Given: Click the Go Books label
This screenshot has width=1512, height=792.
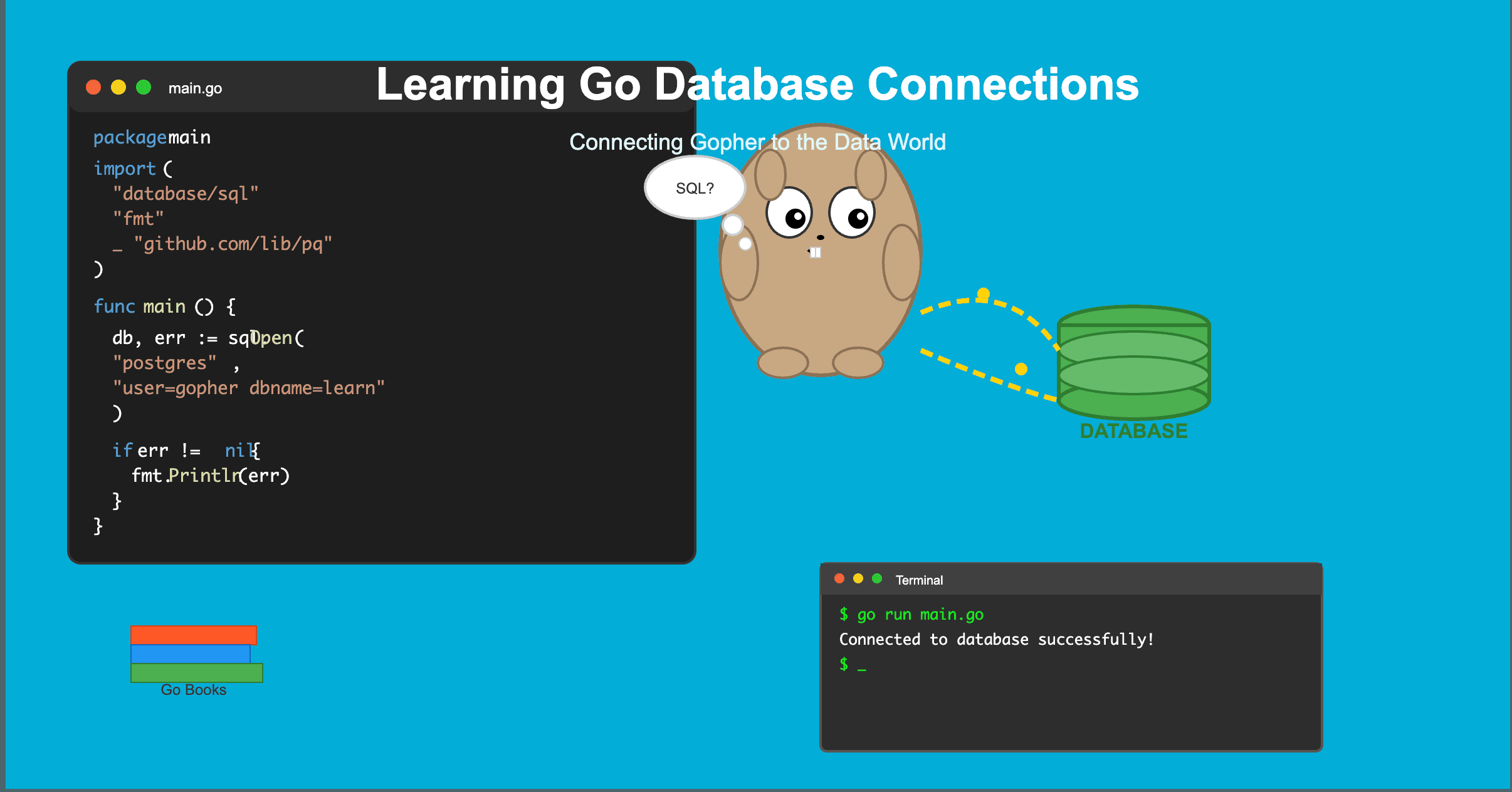Looking at the screenshot, I should coord(193,690).
